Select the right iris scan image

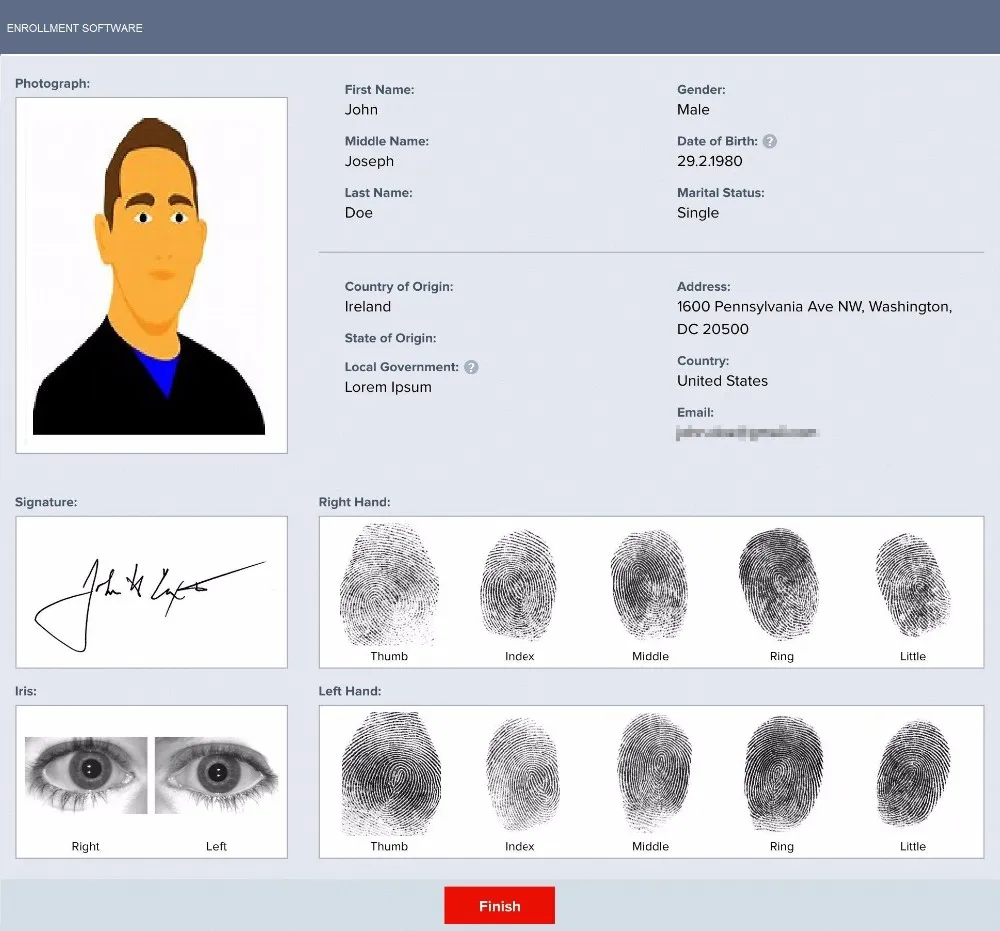(85, 775)
